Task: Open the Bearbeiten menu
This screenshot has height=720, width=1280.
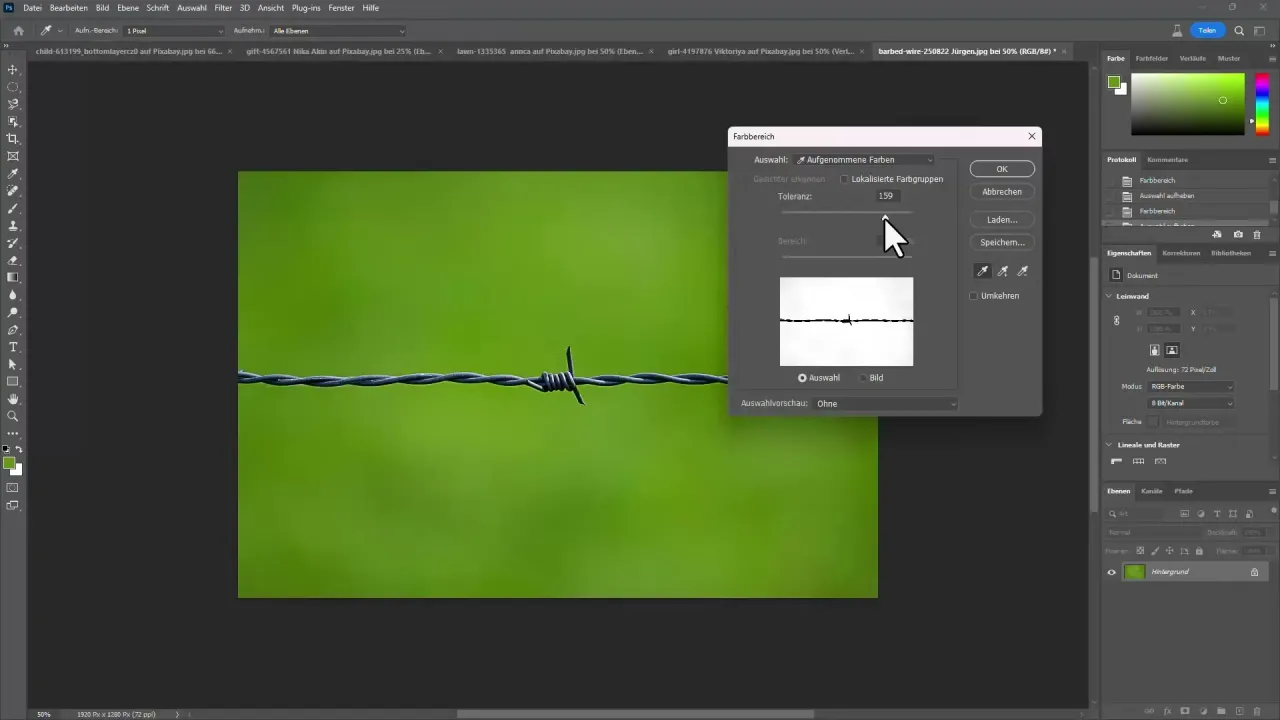Action: coord(68,8)
